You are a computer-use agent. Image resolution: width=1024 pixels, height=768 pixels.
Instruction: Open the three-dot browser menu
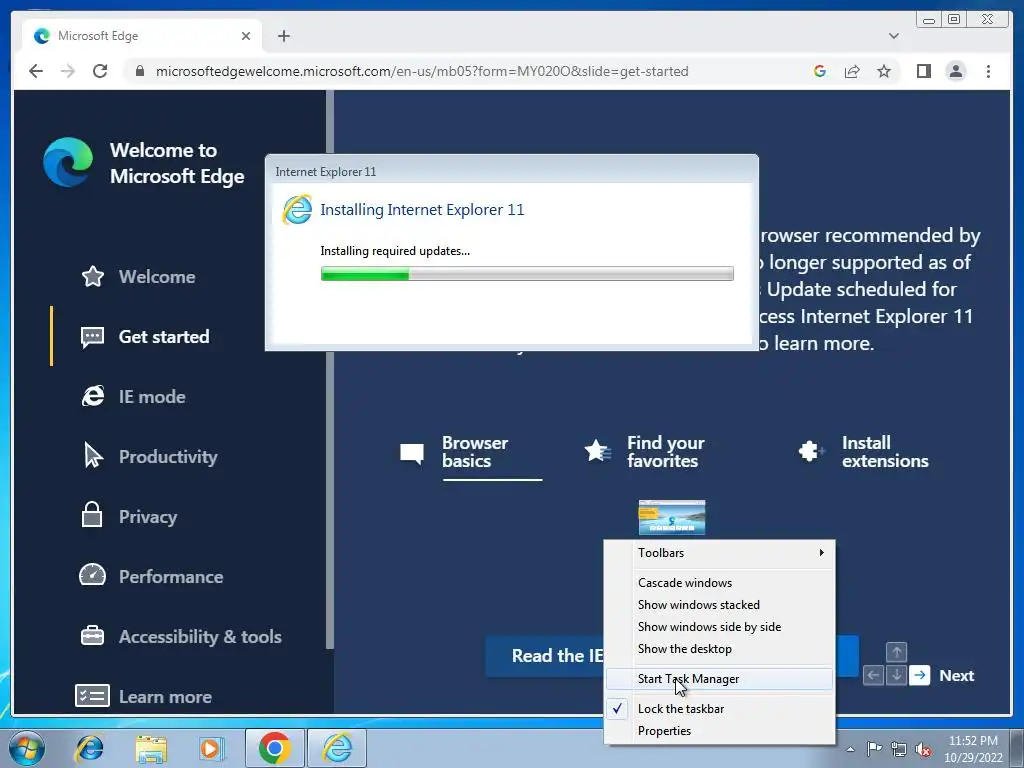pos(988,71)
